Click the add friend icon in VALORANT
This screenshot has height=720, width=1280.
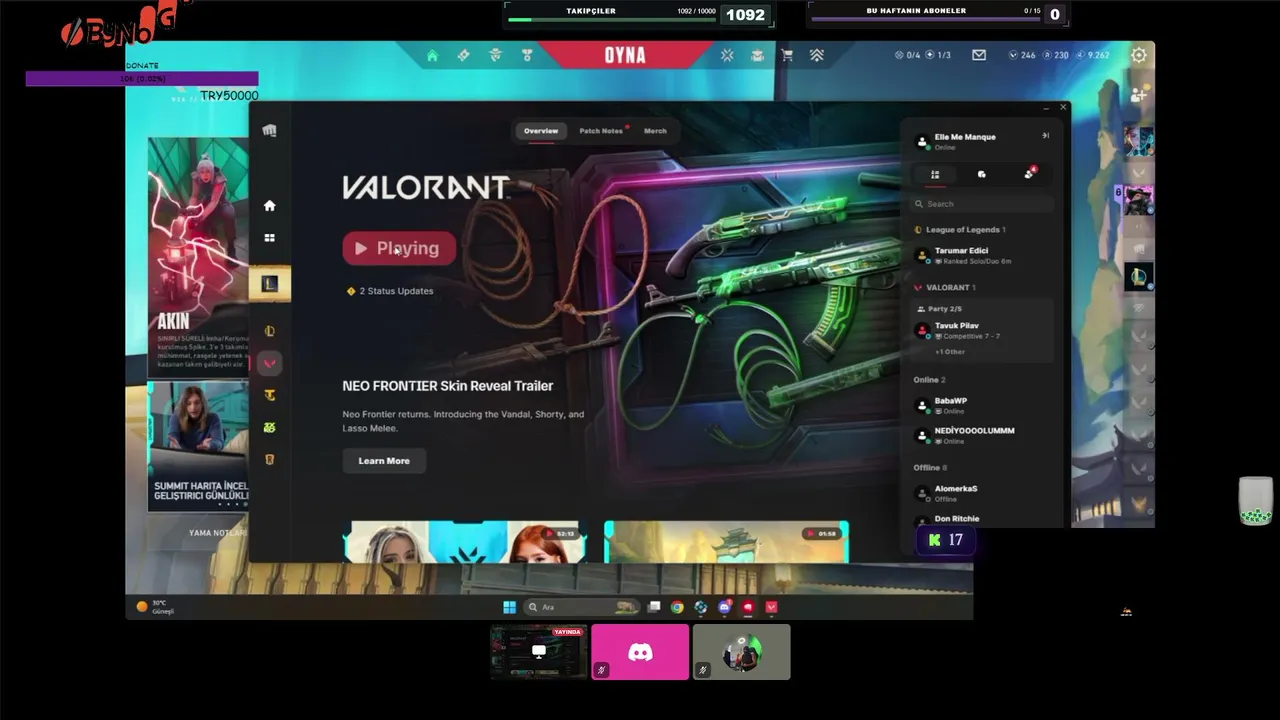tap(1138, 95)
